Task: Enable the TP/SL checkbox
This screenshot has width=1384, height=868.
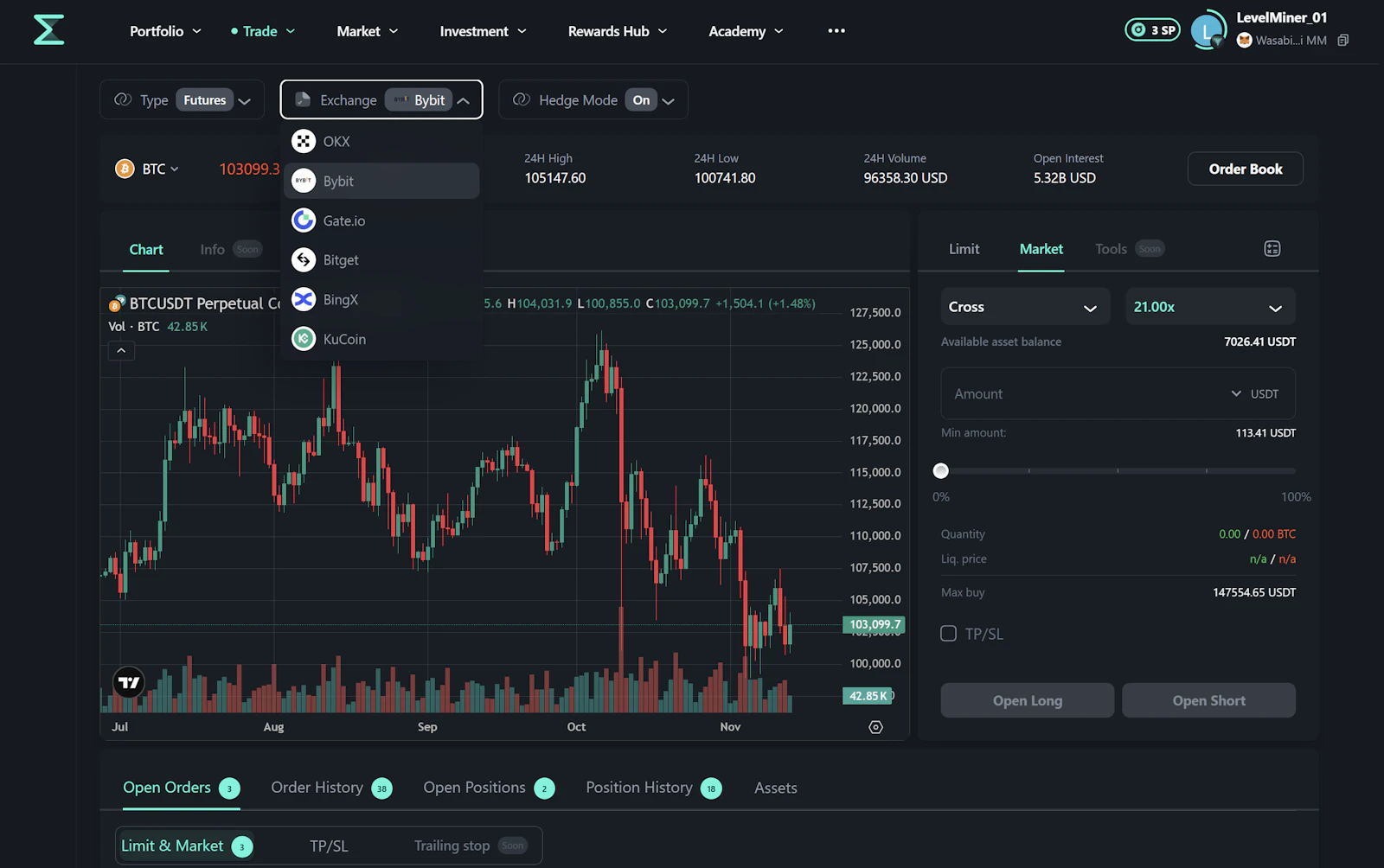Action: (949, 634)
